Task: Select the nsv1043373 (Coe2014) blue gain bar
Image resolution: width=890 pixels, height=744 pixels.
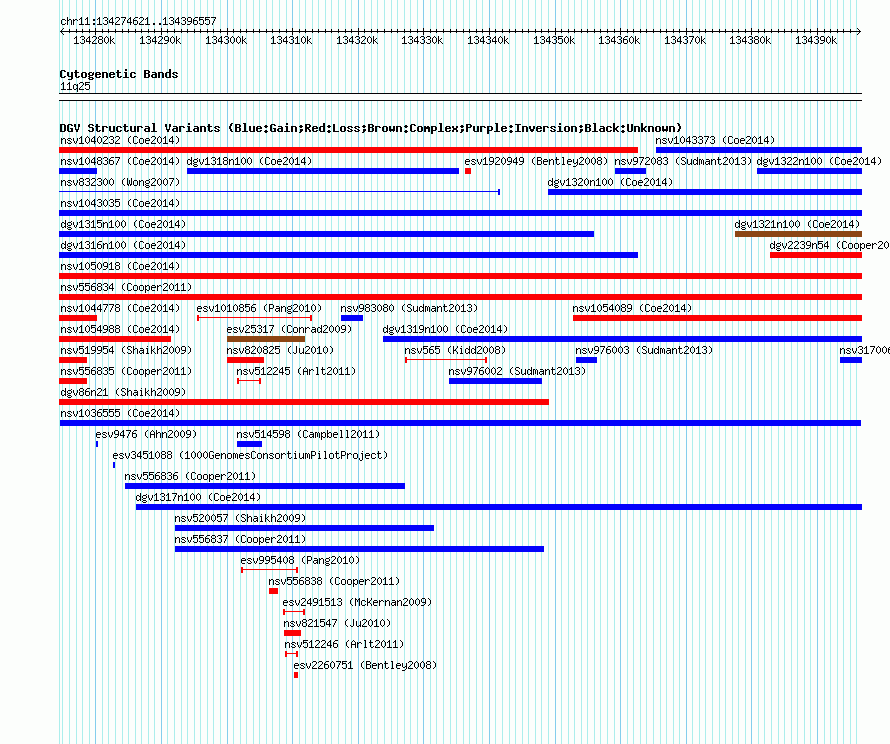Action: 758,150
